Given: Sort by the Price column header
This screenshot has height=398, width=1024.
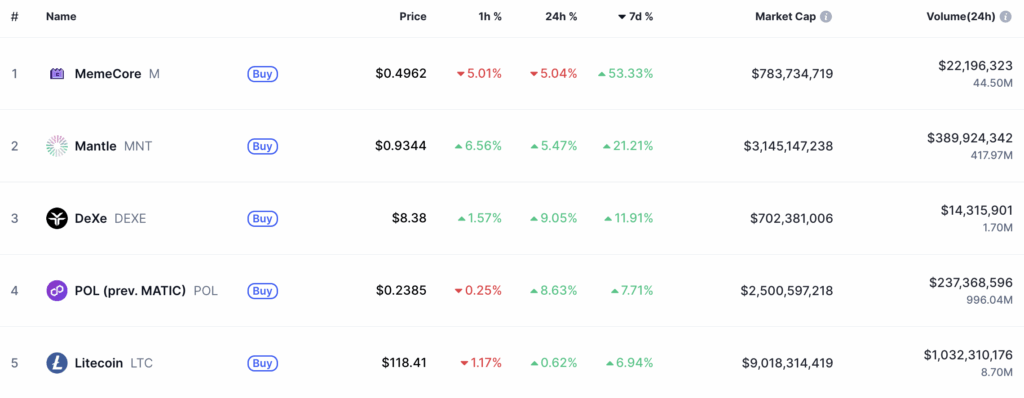Looking at the screenshot, I should pyautogui.click(x=413, y=17).
